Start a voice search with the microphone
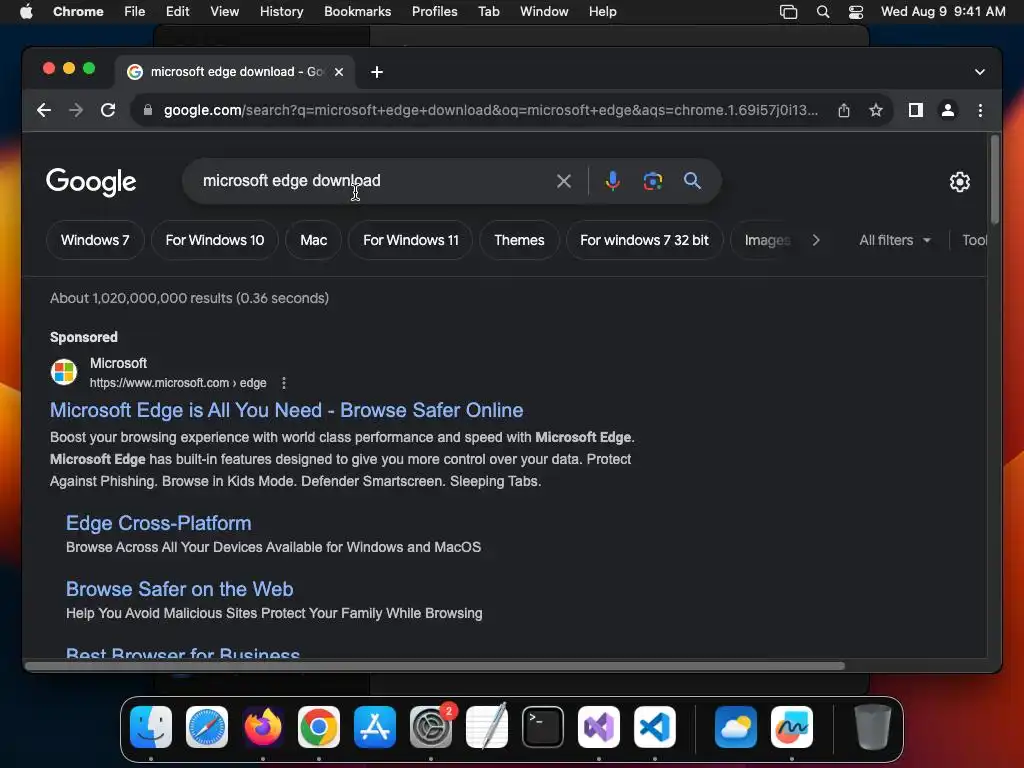The image size is (1024, 768). (x=613, y=181)
